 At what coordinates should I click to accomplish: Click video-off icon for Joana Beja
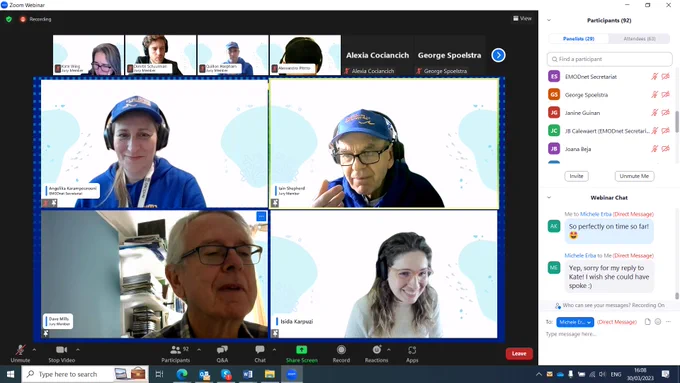click(666, 149)
